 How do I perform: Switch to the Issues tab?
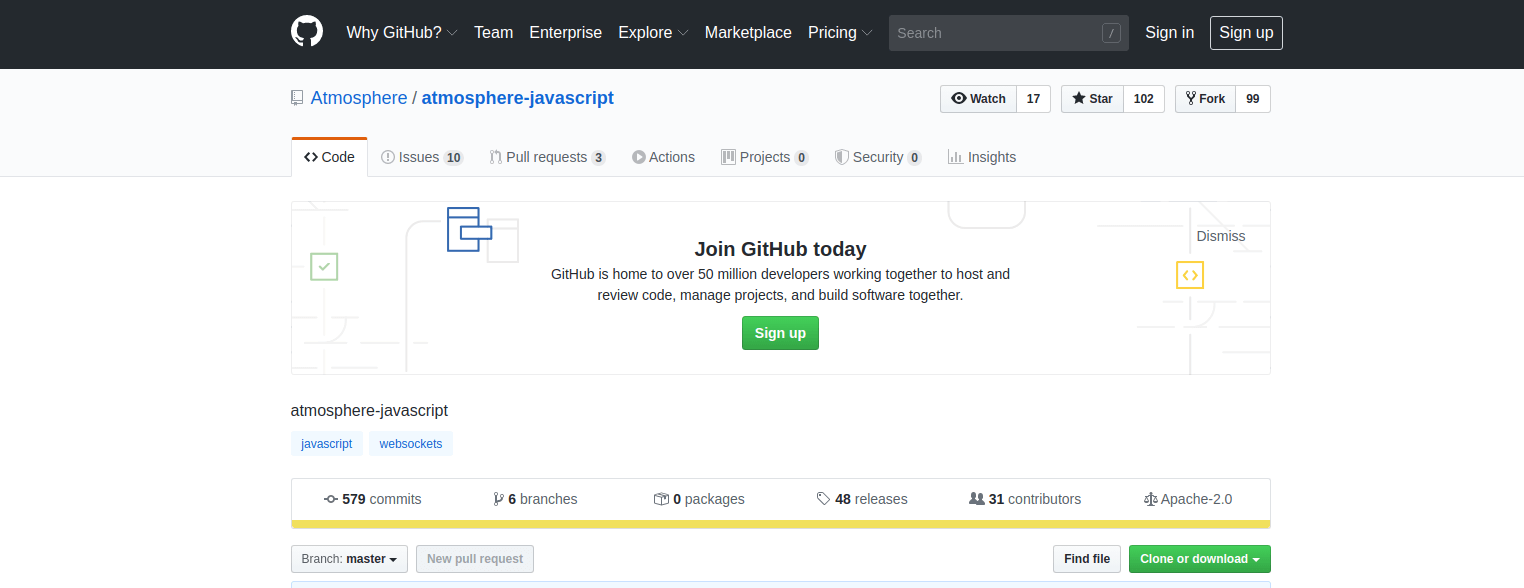[x=422, y=157]
